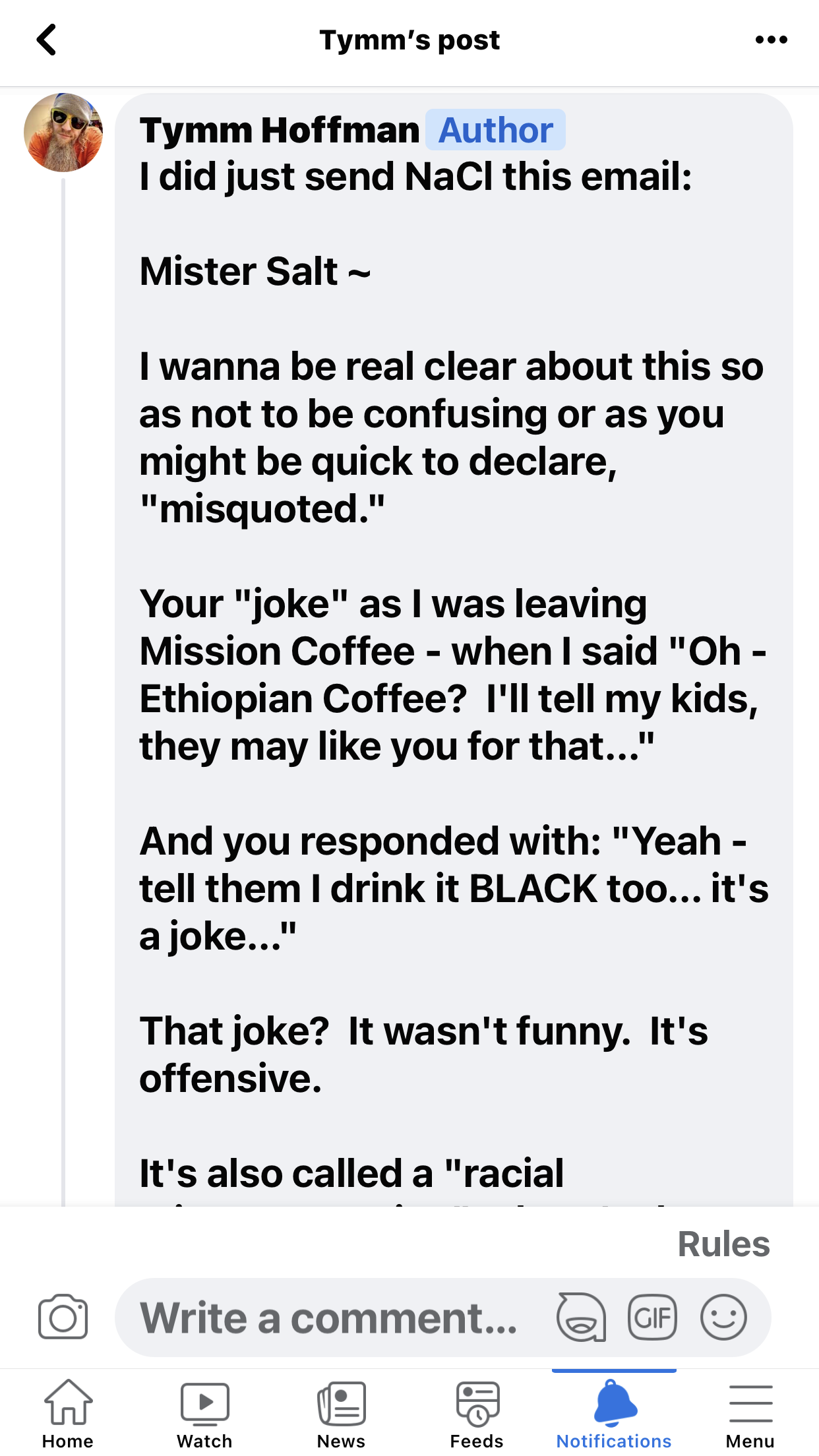The height and width of the screenshot is (1456, 819).
Task: Open the sticker picker icon
Action: coord(581,1318)
